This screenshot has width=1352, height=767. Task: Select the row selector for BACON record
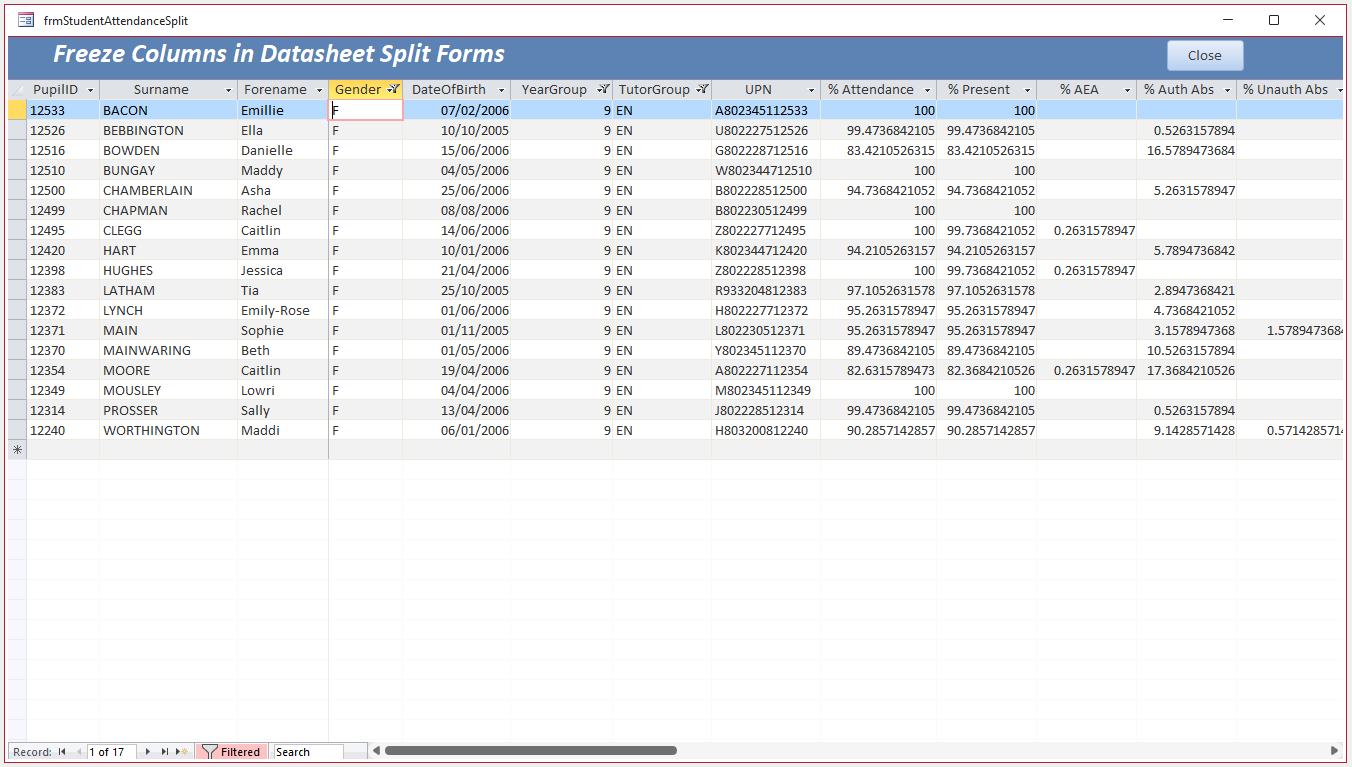pyautogui.click(x=17, y=110)
